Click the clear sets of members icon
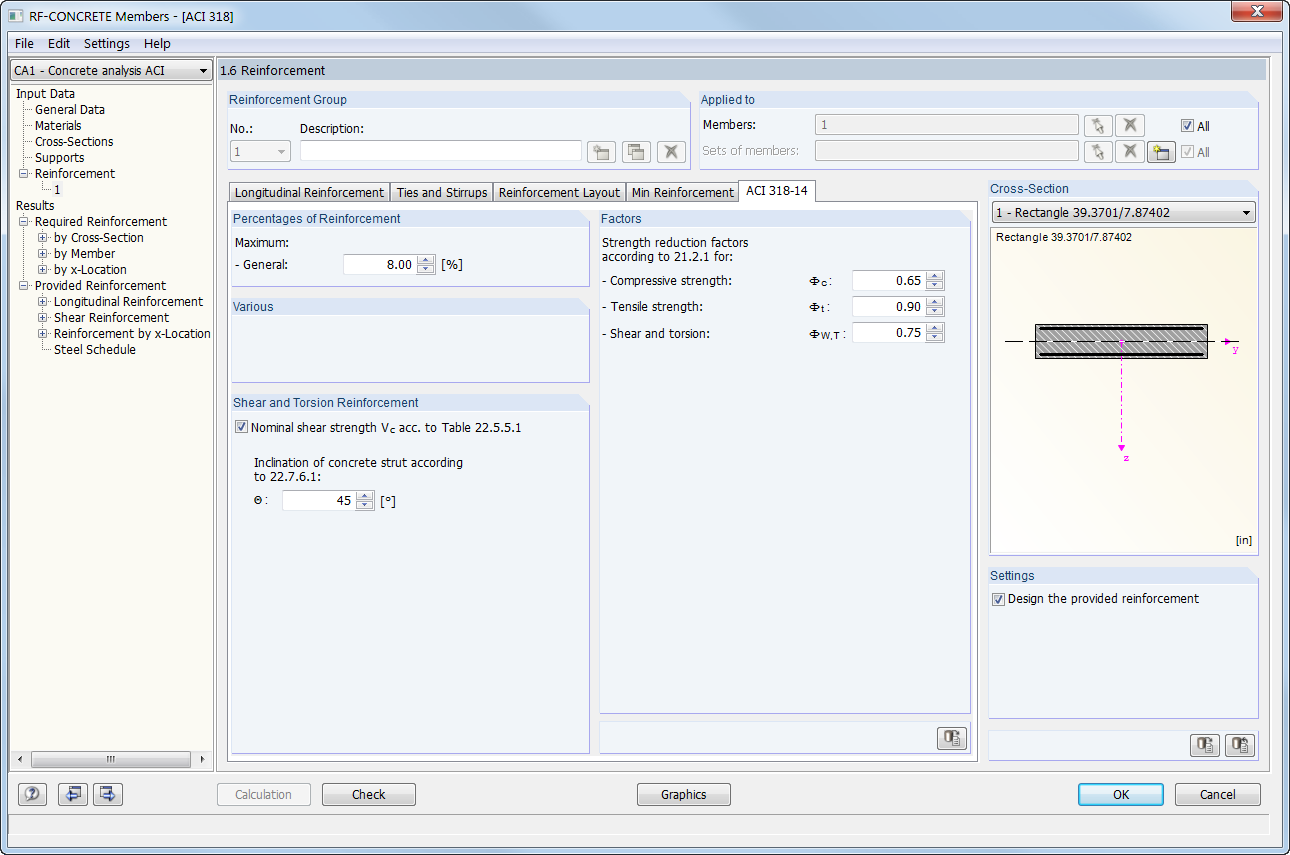The image size is (1290, 855). point(1129,152)
